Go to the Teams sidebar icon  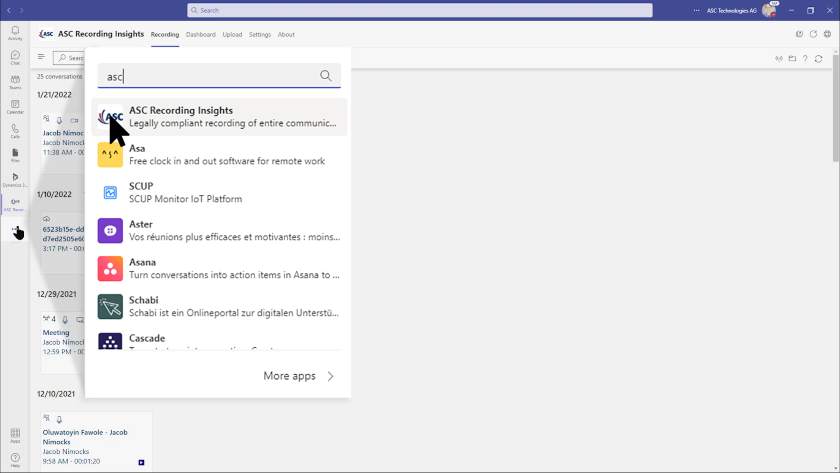pyautogui.click(x=15, y=82)
